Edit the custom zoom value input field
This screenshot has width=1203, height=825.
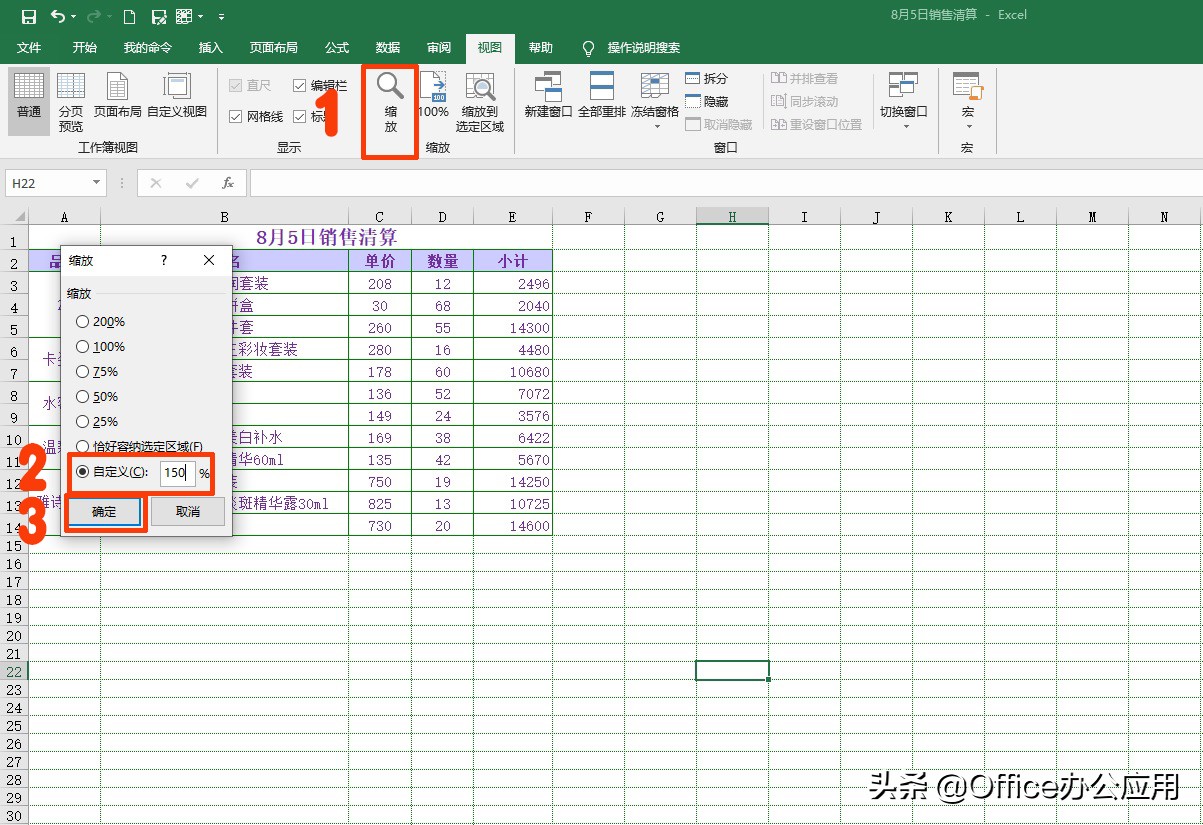pos(176,473)
